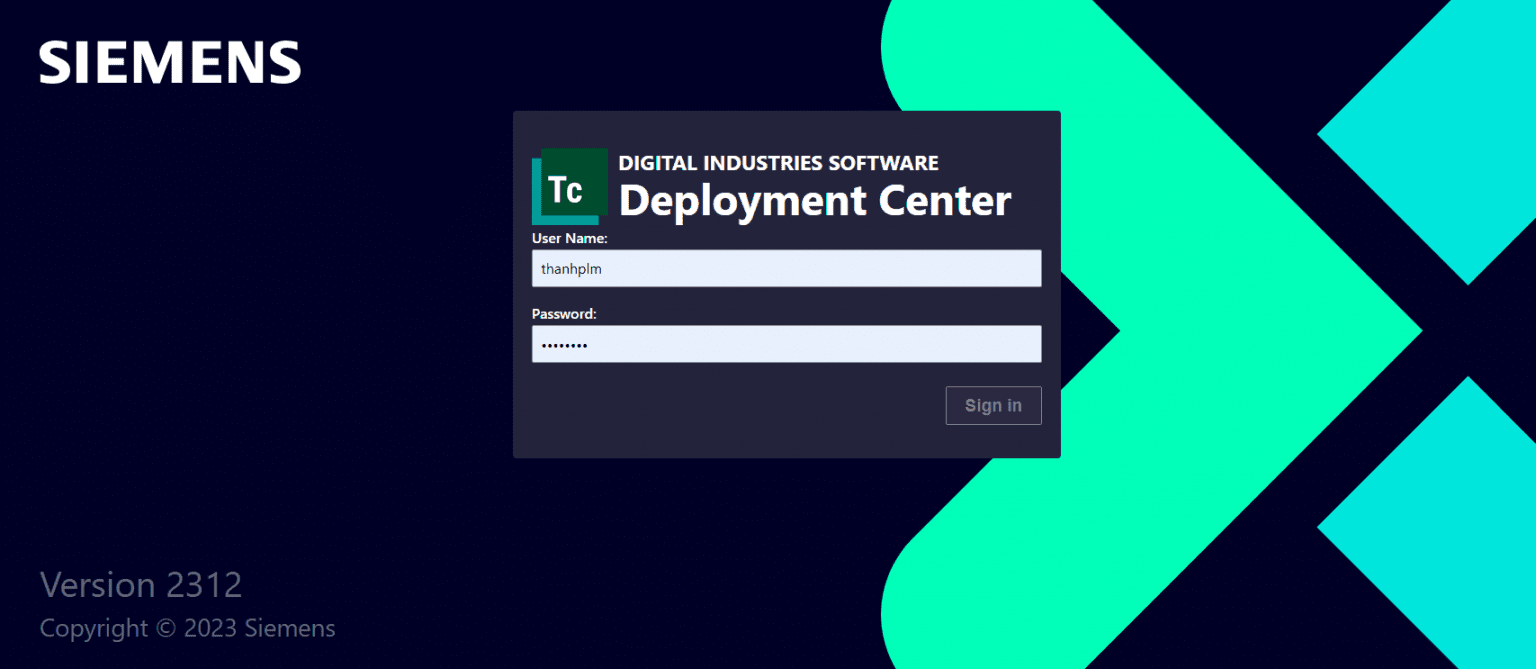Image resolution: width=1536 pixels, height=669 pixels.
Task: Click the Password input field
Action: pos(786,343)
